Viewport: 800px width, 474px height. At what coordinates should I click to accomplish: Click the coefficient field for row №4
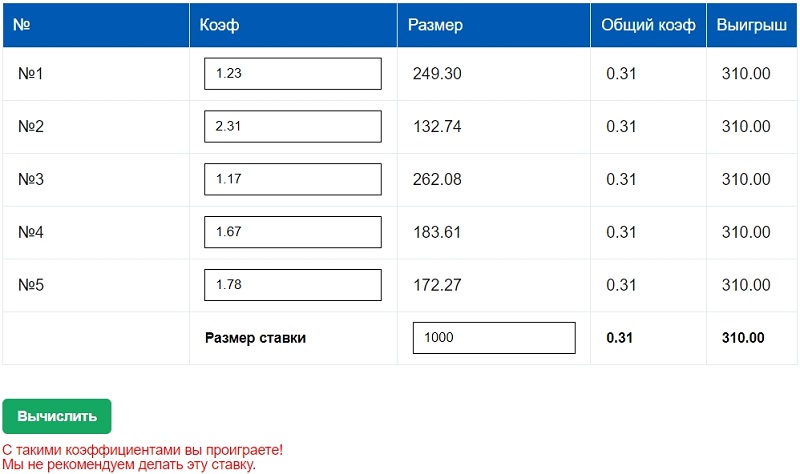(292, 232)
